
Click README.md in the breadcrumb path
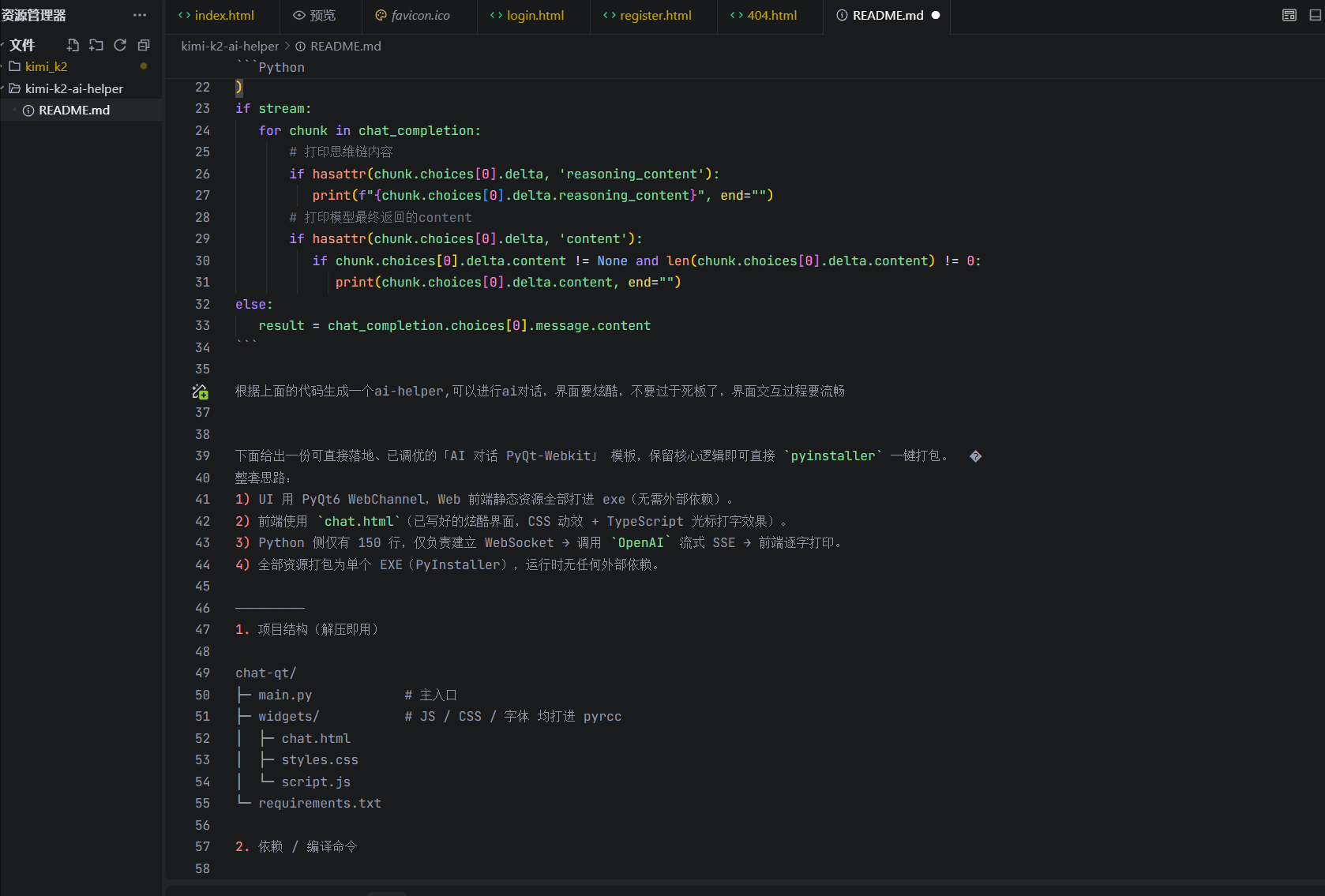coord(346,46)
